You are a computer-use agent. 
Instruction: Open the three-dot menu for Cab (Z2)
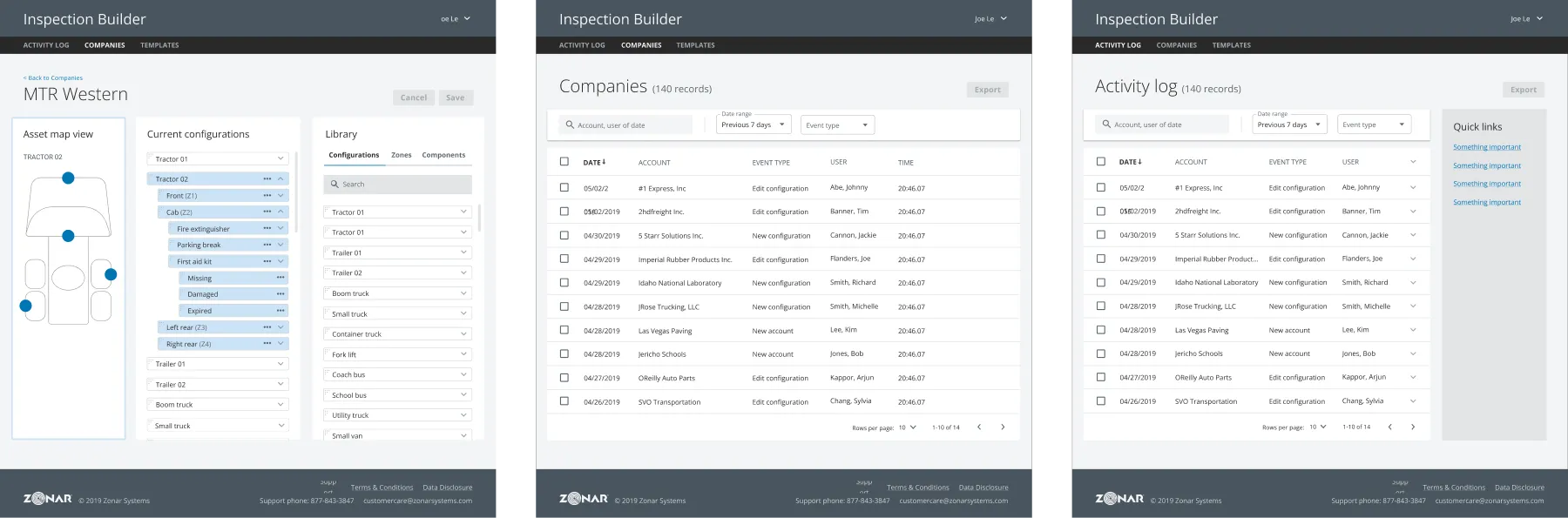[267, 212]
